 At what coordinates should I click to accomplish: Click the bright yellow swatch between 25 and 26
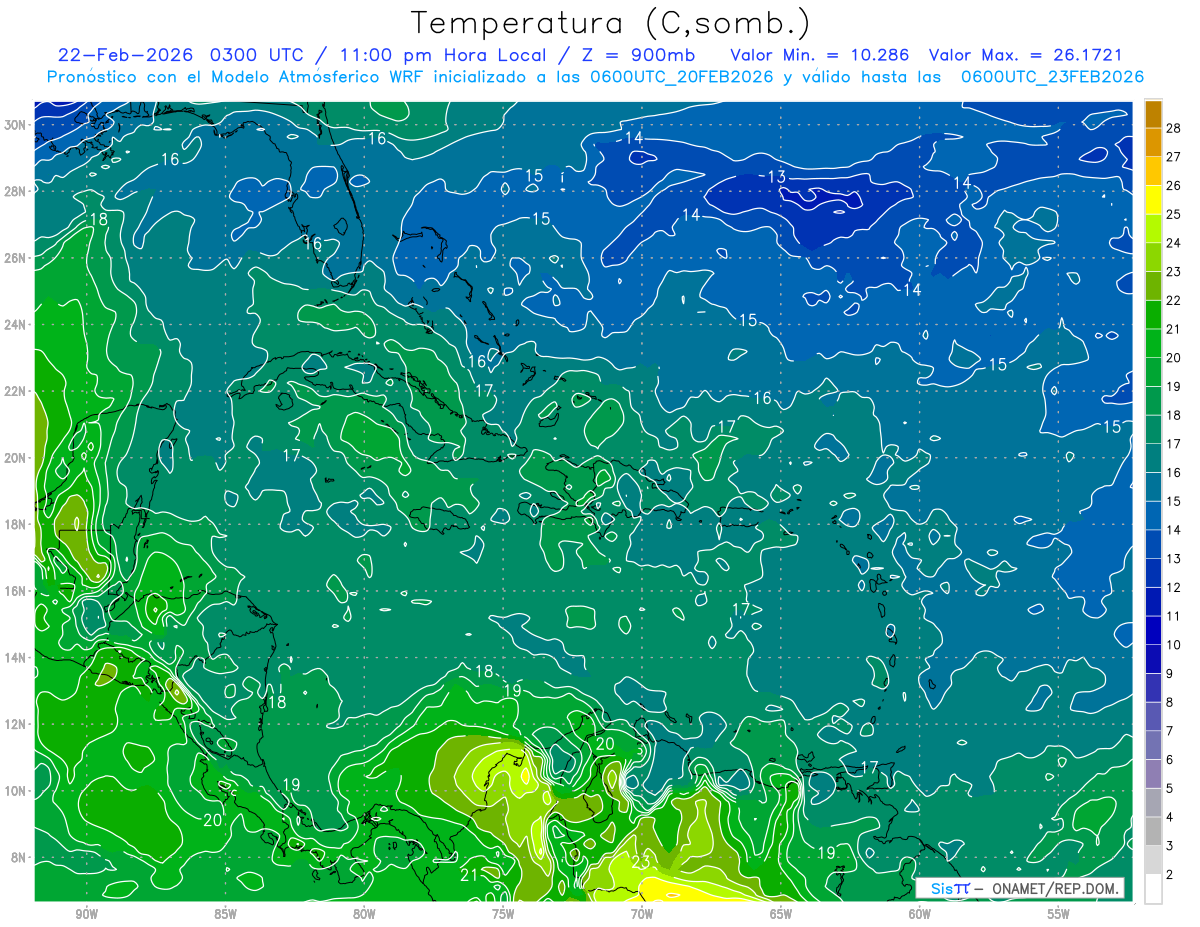tap(1153, 200)
